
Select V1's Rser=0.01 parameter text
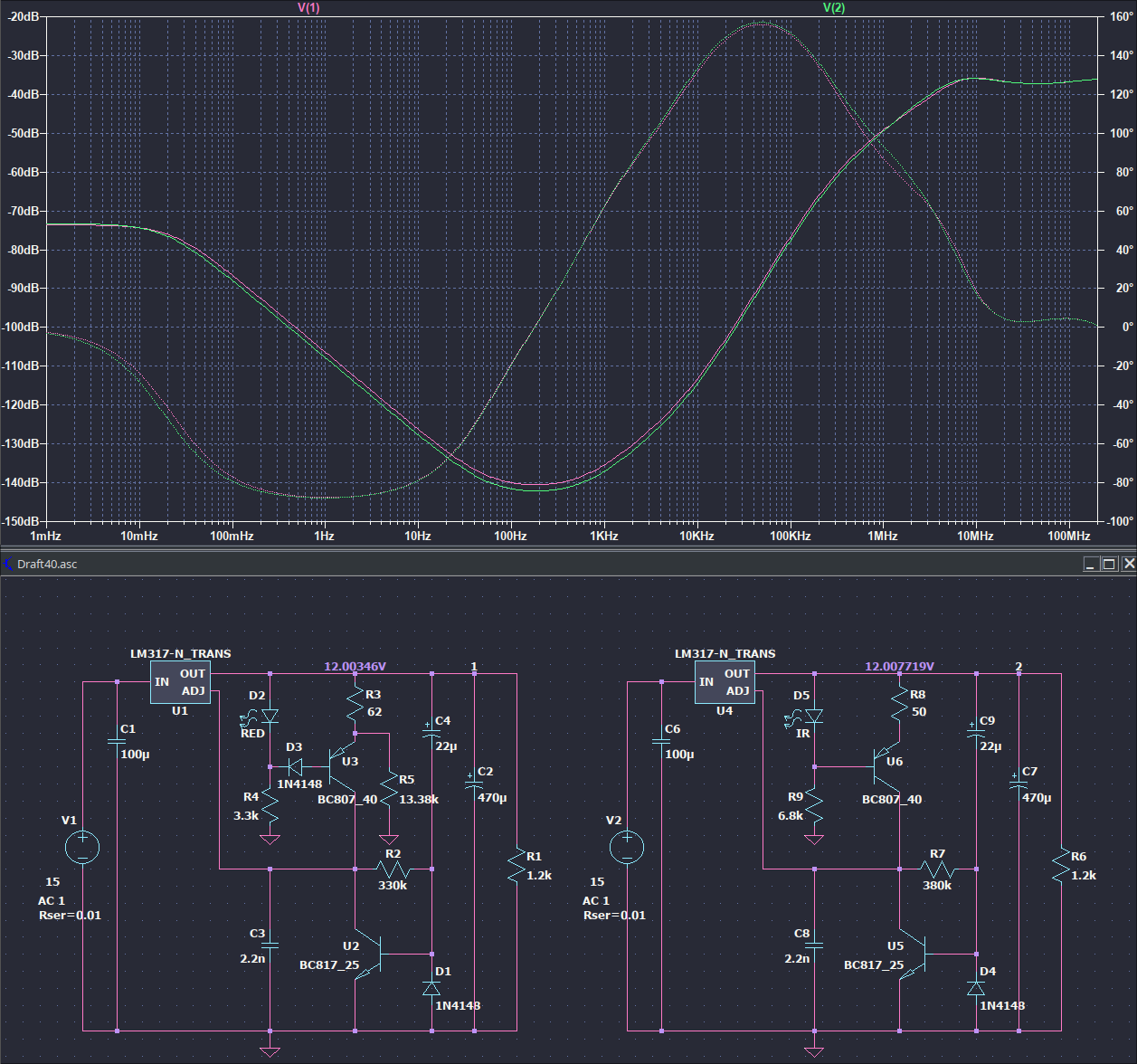point(70,916)
